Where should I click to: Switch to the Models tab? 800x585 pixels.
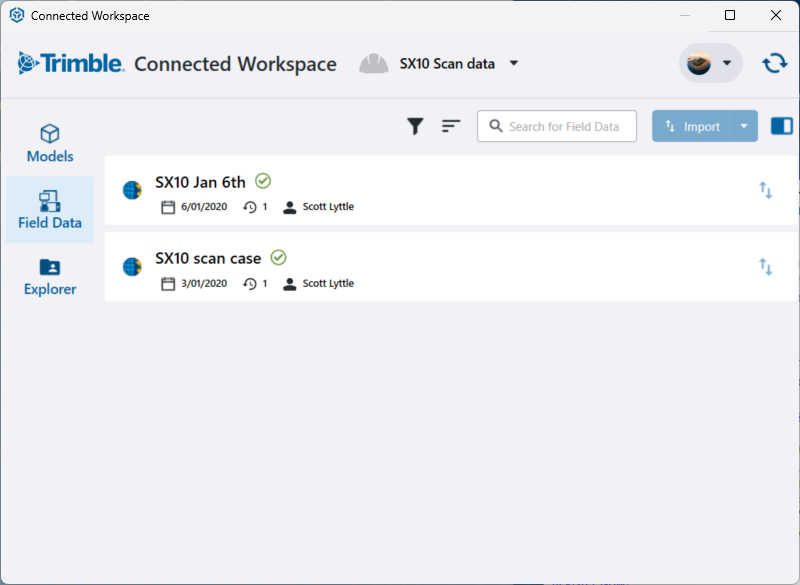[50, 144]
